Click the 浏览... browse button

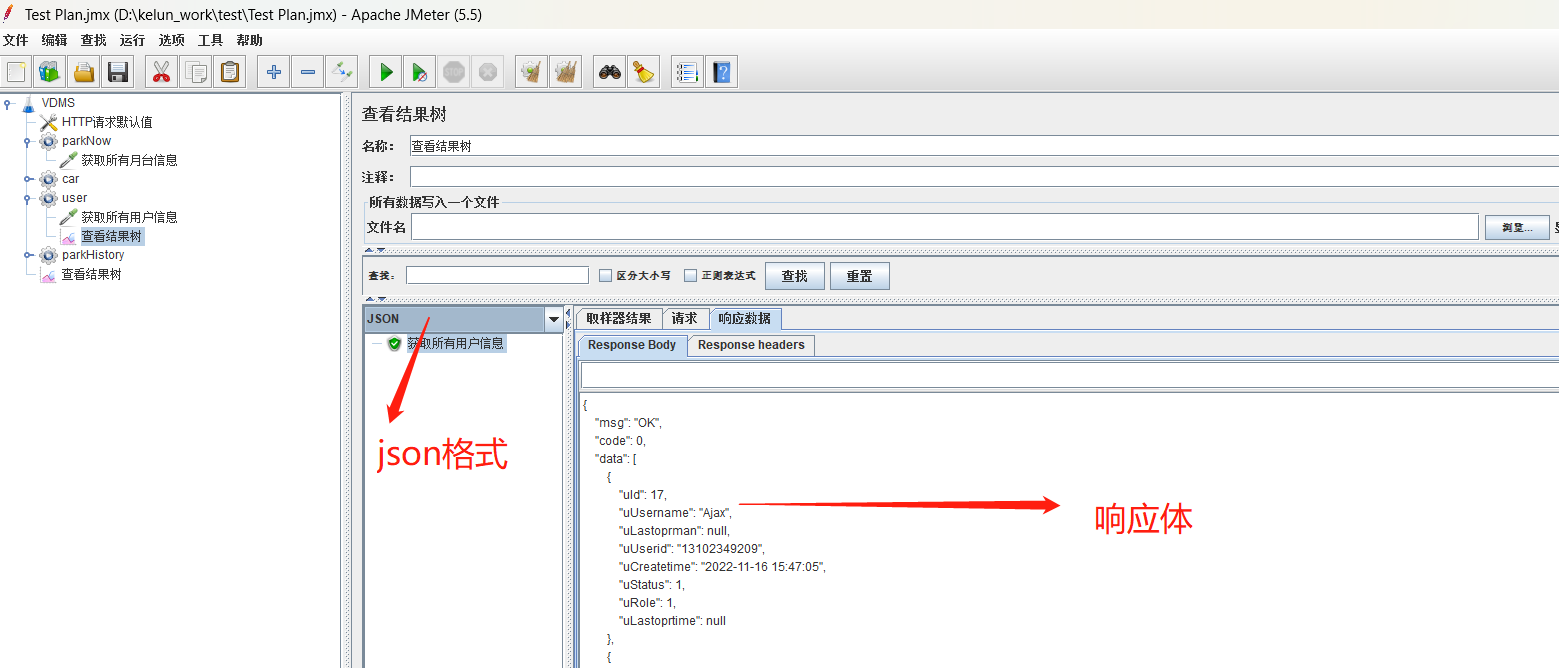click(x=1517, y=227)
